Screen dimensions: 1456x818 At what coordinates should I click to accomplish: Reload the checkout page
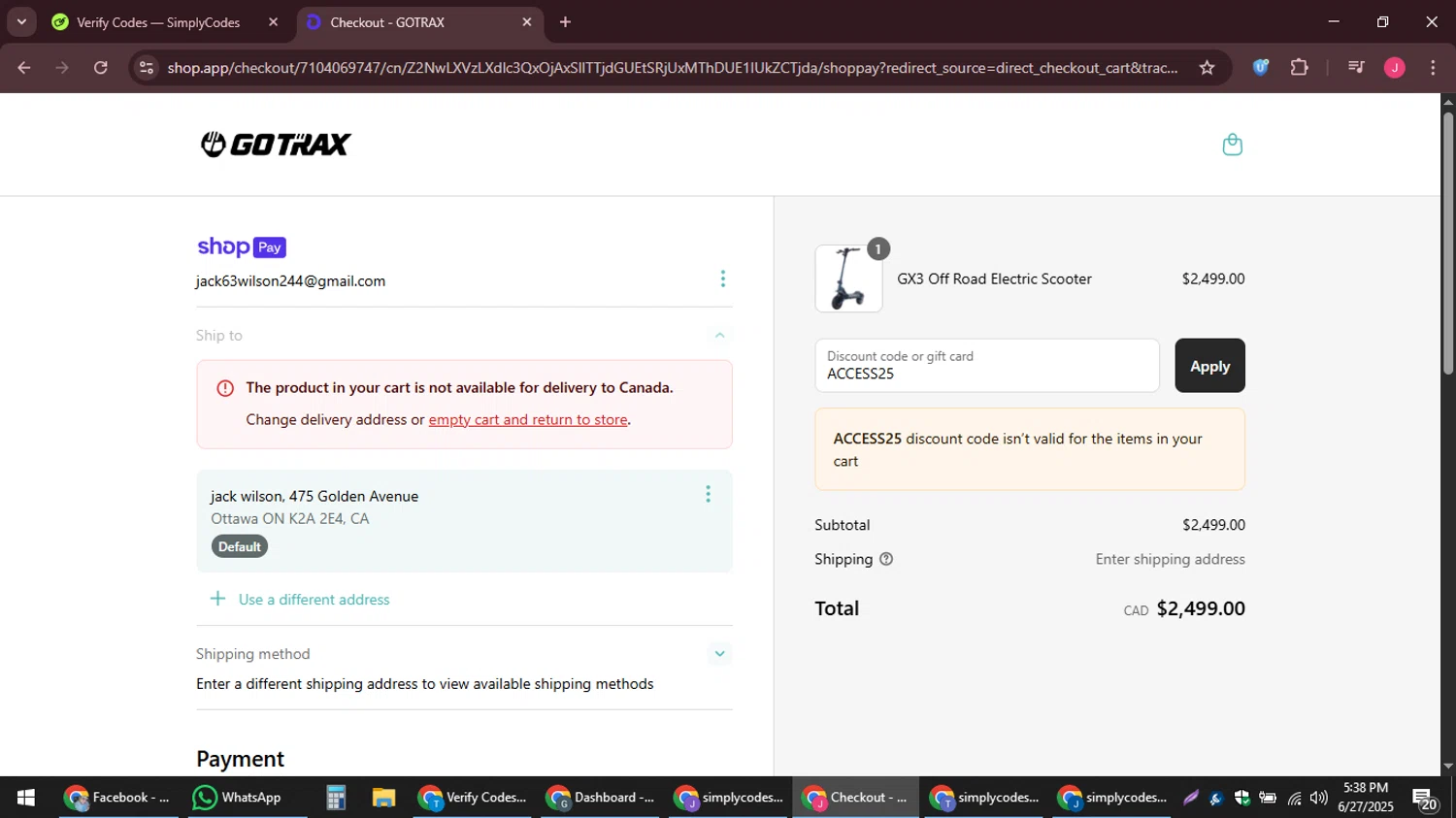(x=101, y=68)
